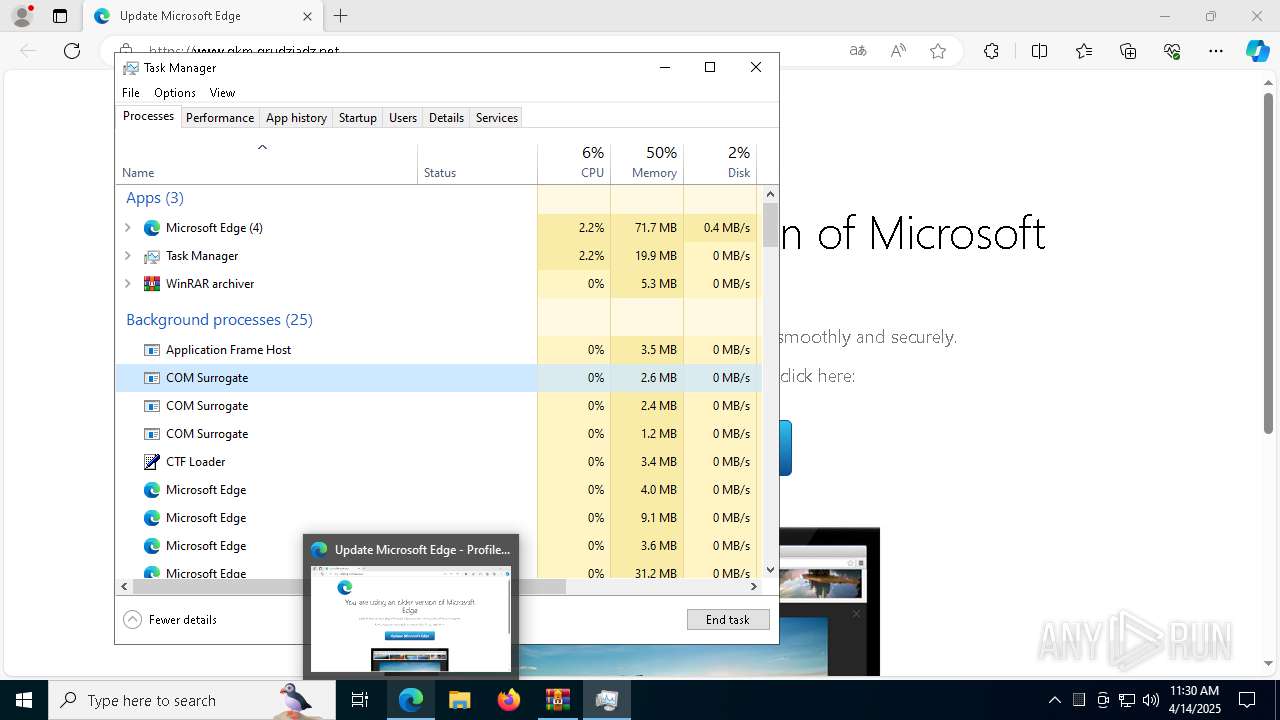Open Task Manager Options menu
This screenshot has height=720, width=1280.
(175, 92)
